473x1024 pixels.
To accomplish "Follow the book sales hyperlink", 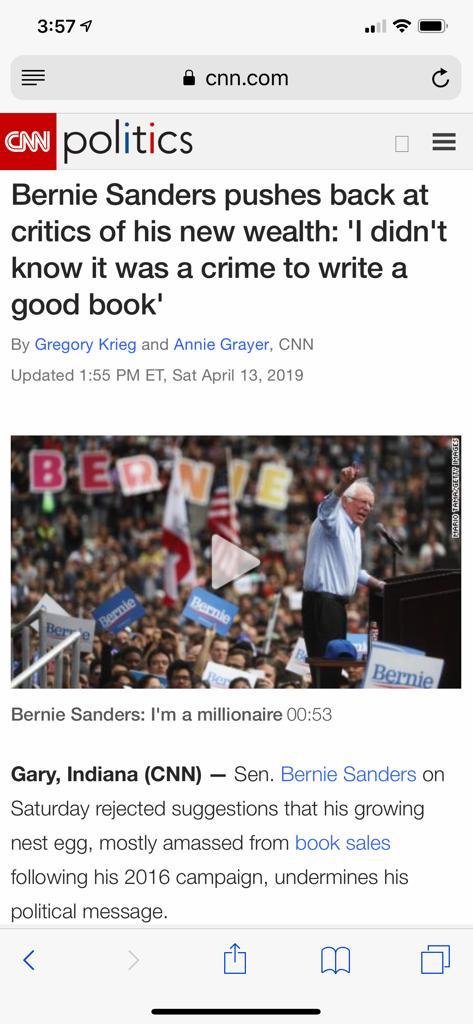I will click(x=342, y=842).
